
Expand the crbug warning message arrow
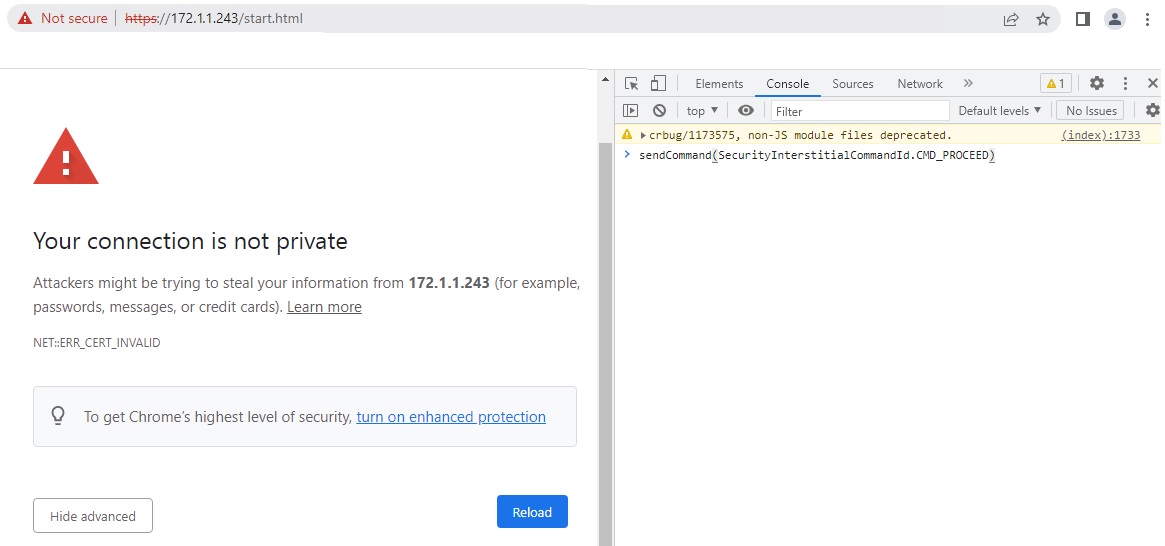[x=643, y=135]
